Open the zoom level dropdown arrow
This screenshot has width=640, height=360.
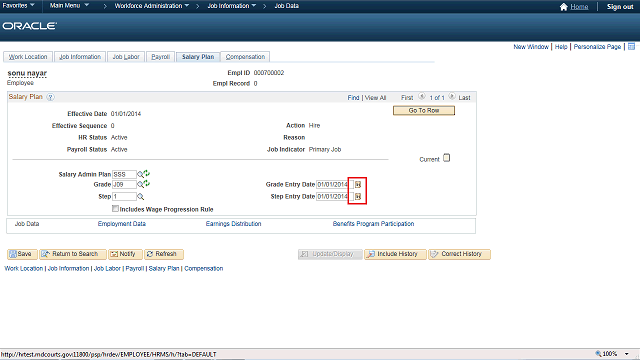[x=627, y=354]
